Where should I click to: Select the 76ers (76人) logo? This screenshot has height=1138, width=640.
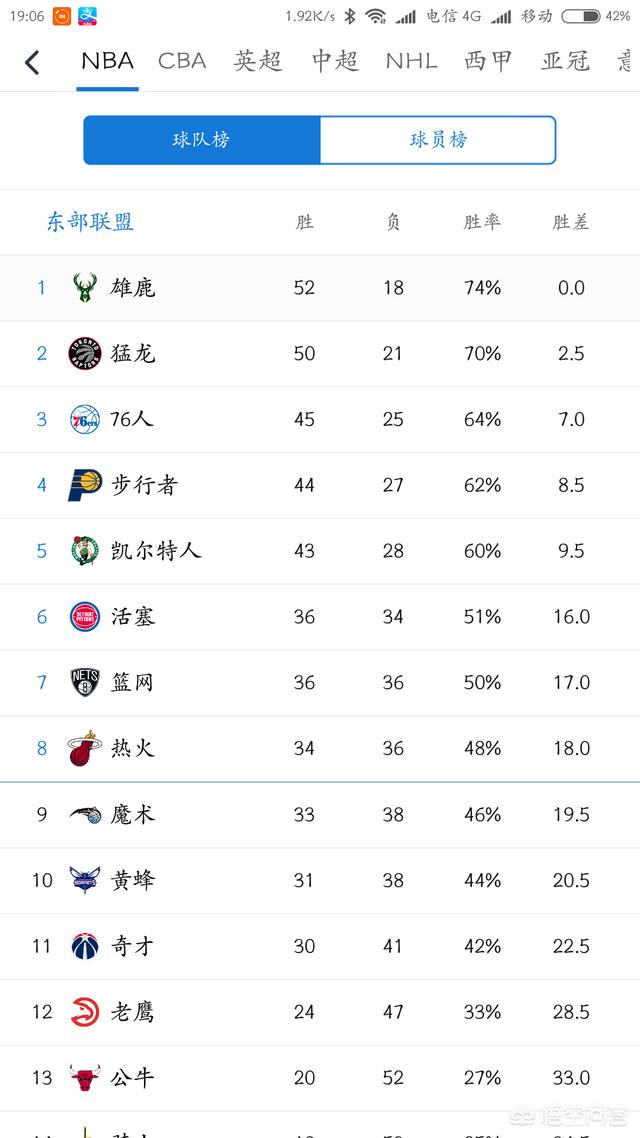[x=85, y=419]
